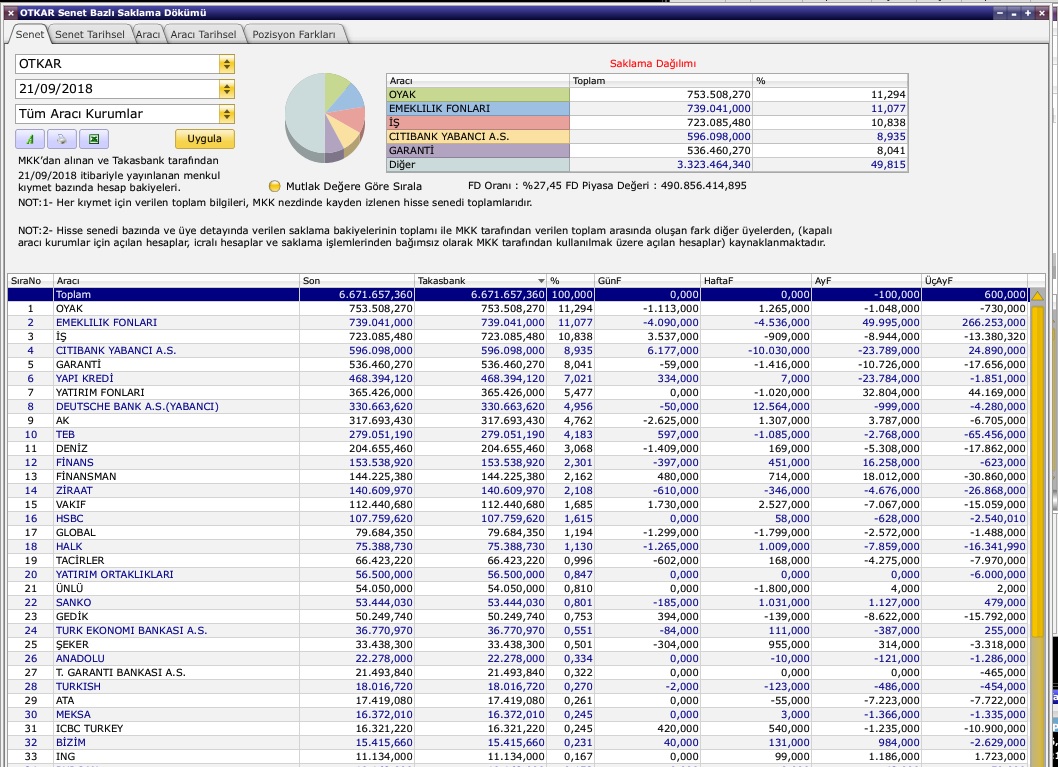Switch to the Senet tab
Viewport: 1058px width, 767px height.
coord(29,34)
